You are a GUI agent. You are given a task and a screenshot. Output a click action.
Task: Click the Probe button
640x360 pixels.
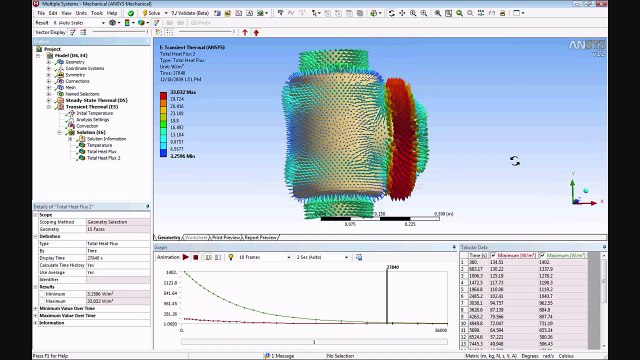pyautogui.click(x=201, y=23)
